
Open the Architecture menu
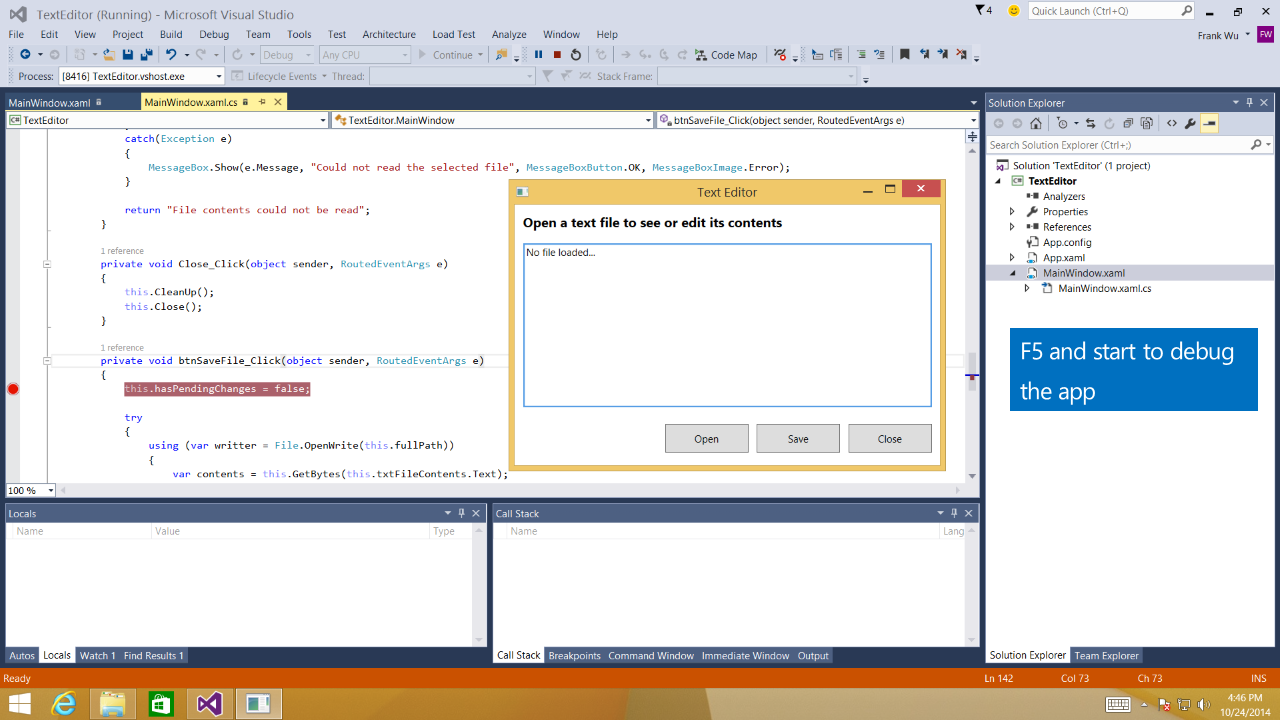coord(389,34)
